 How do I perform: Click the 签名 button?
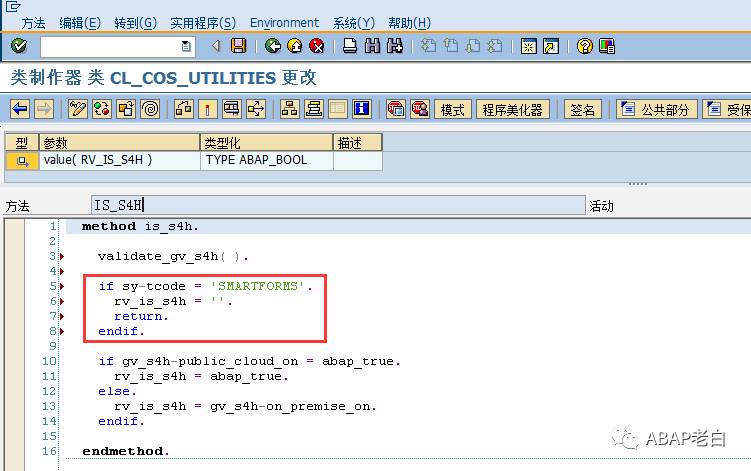[582, 110]
